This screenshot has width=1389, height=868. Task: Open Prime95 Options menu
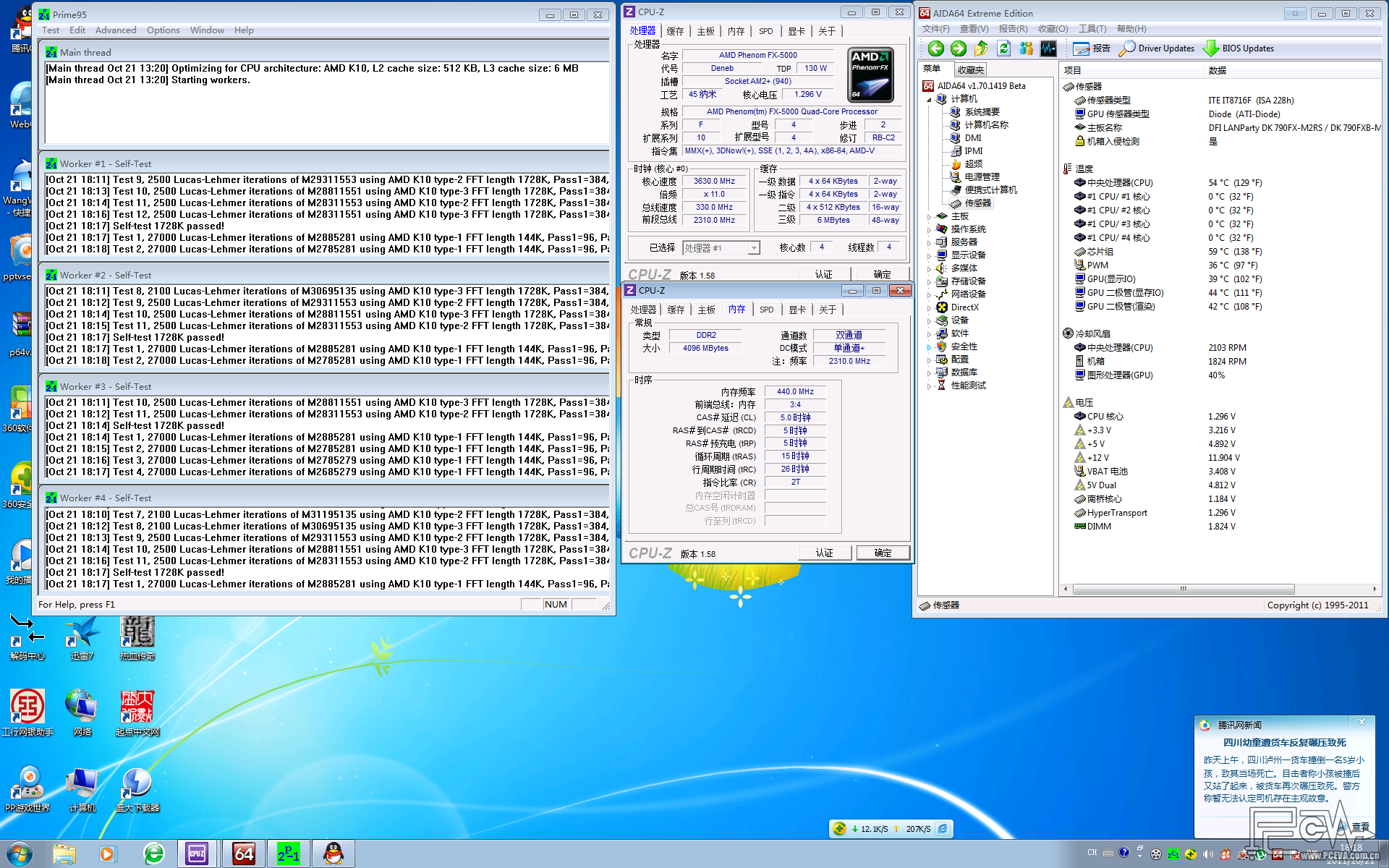[x=163, y=30]
